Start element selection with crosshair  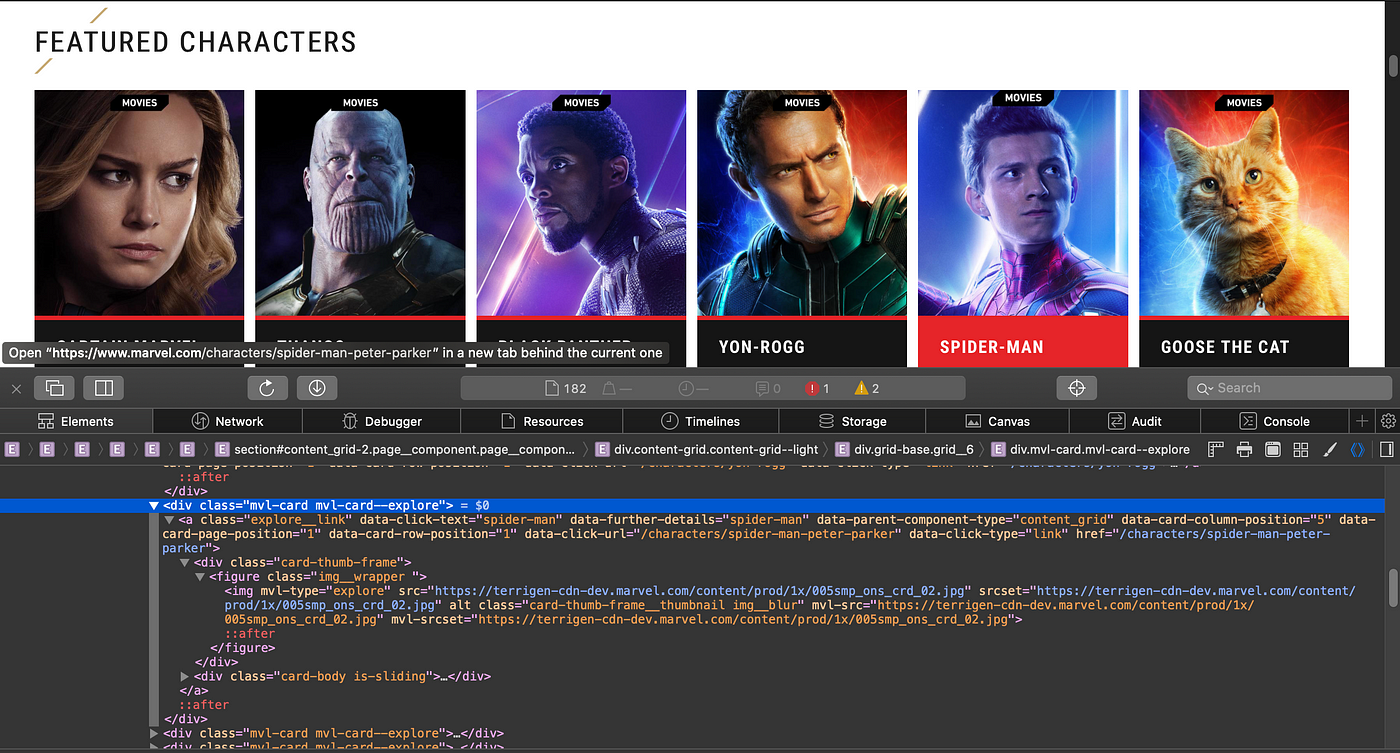click(1077, 388)
